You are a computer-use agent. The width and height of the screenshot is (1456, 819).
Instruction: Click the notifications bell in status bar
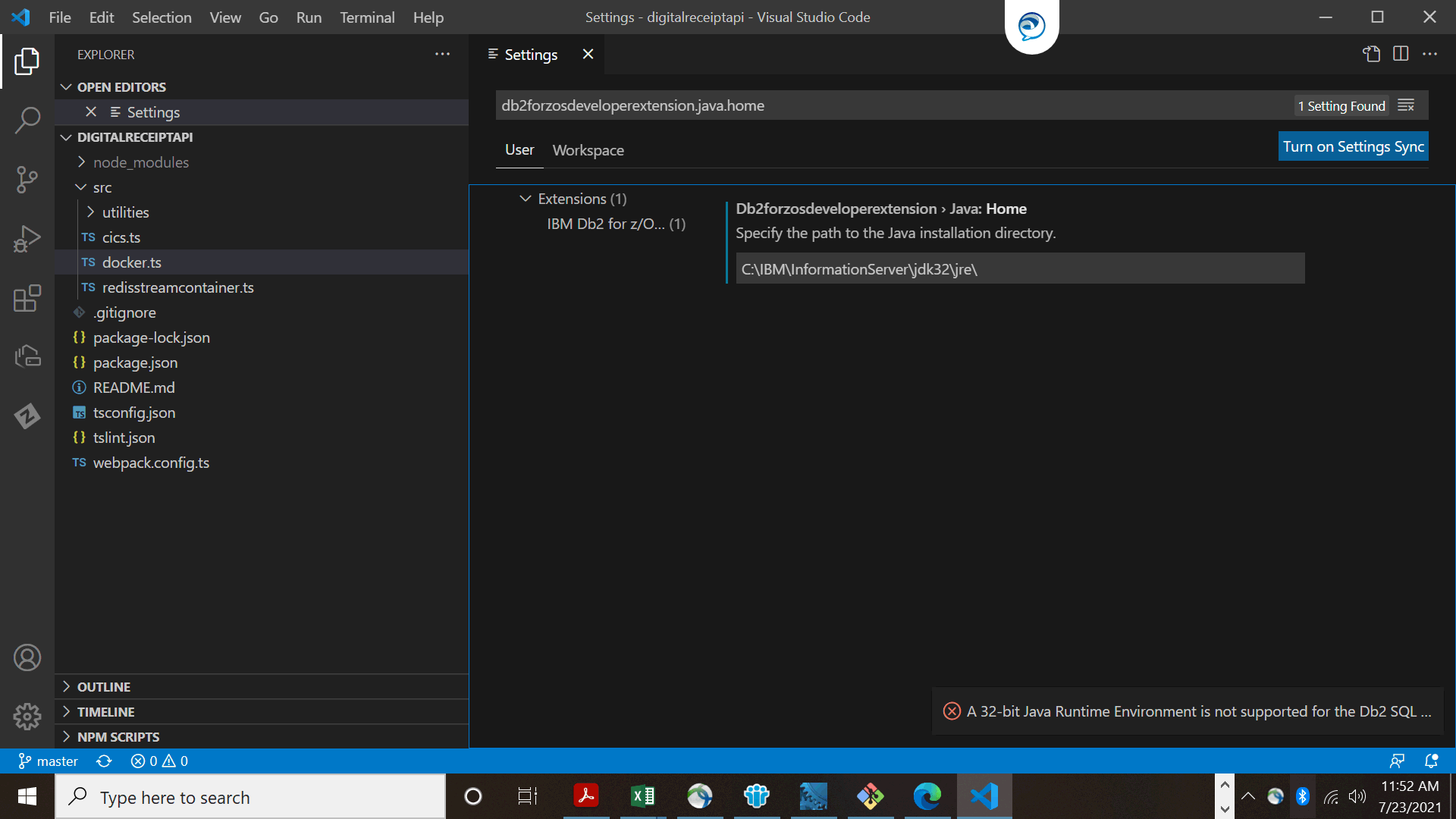tap(1431, 761)
